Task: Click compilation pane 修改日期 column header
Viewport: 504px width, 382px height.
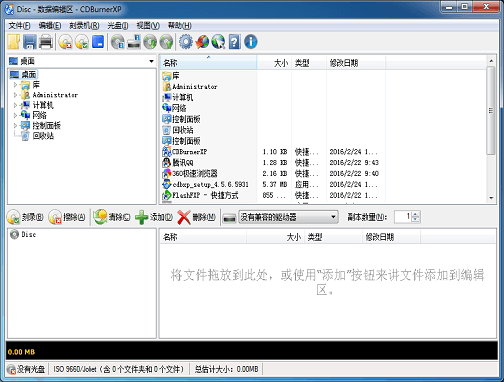Action: click(391, 237)
